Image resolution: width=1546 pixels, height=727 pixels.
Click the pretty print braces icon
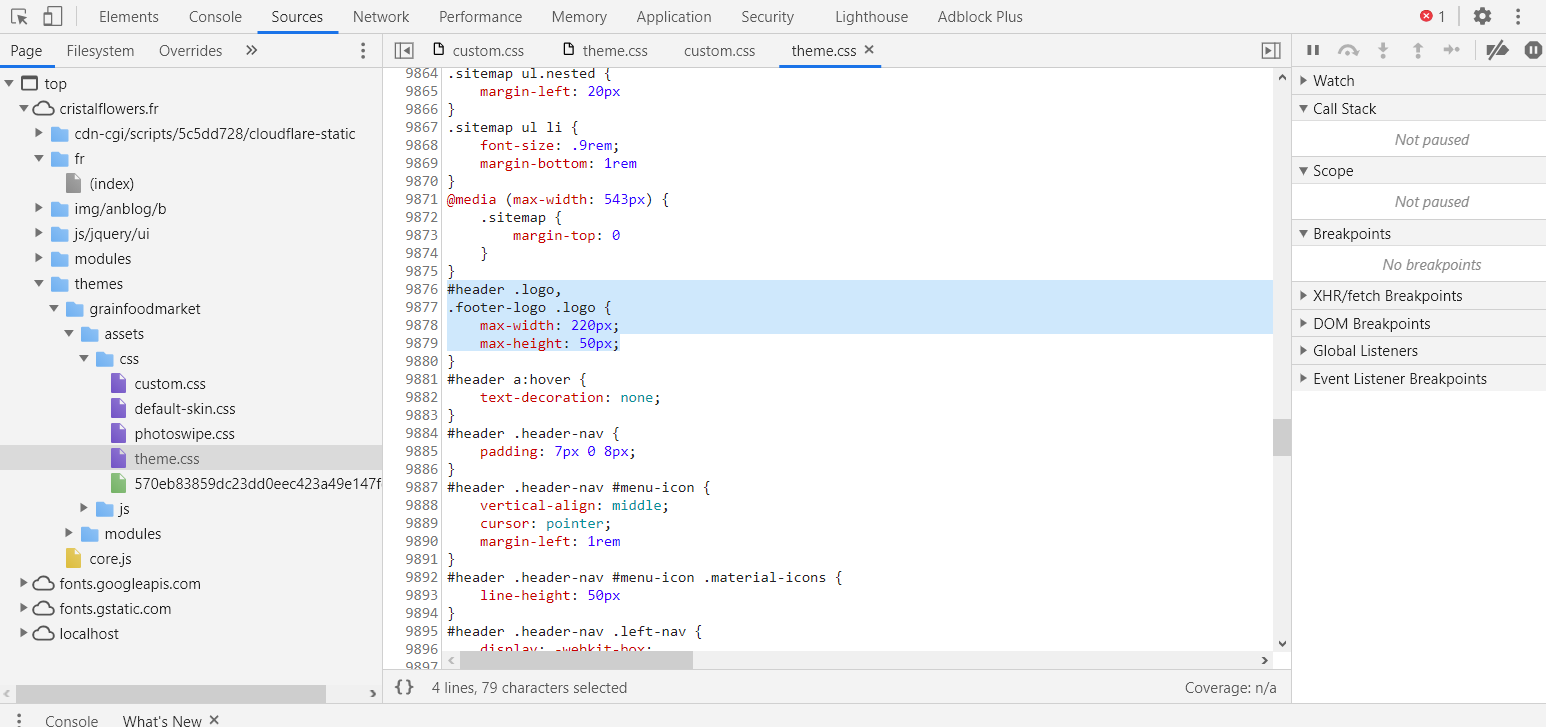[404, 687]
